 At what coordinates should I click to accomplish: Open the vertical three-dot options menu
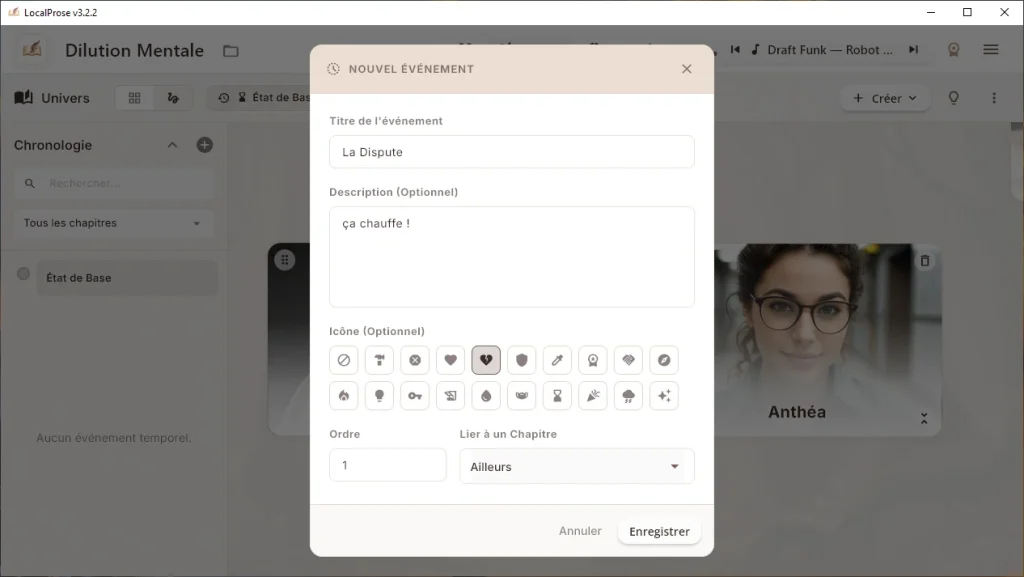click(x=994, y=98)
